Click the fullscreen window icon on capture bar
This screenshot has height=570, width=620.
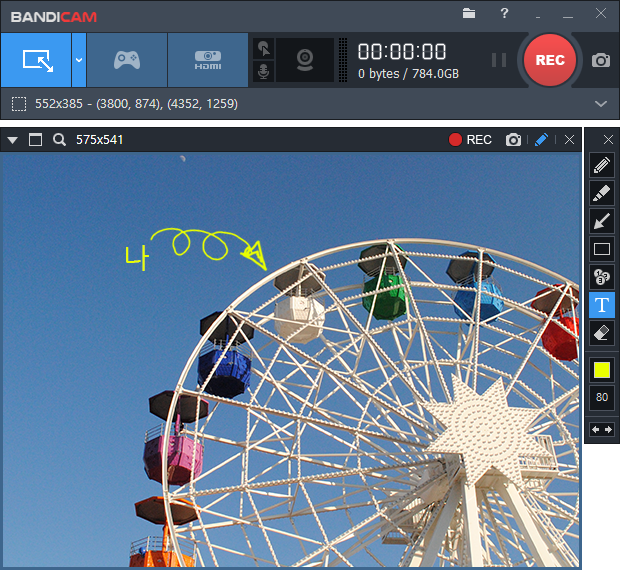[35, 140]
